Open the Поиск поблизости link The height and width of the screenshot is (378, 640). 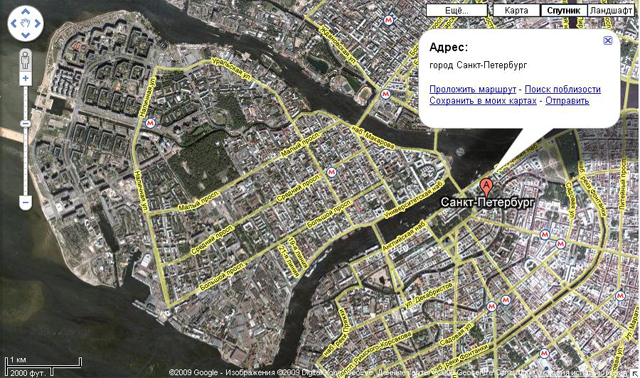(562, 89)
